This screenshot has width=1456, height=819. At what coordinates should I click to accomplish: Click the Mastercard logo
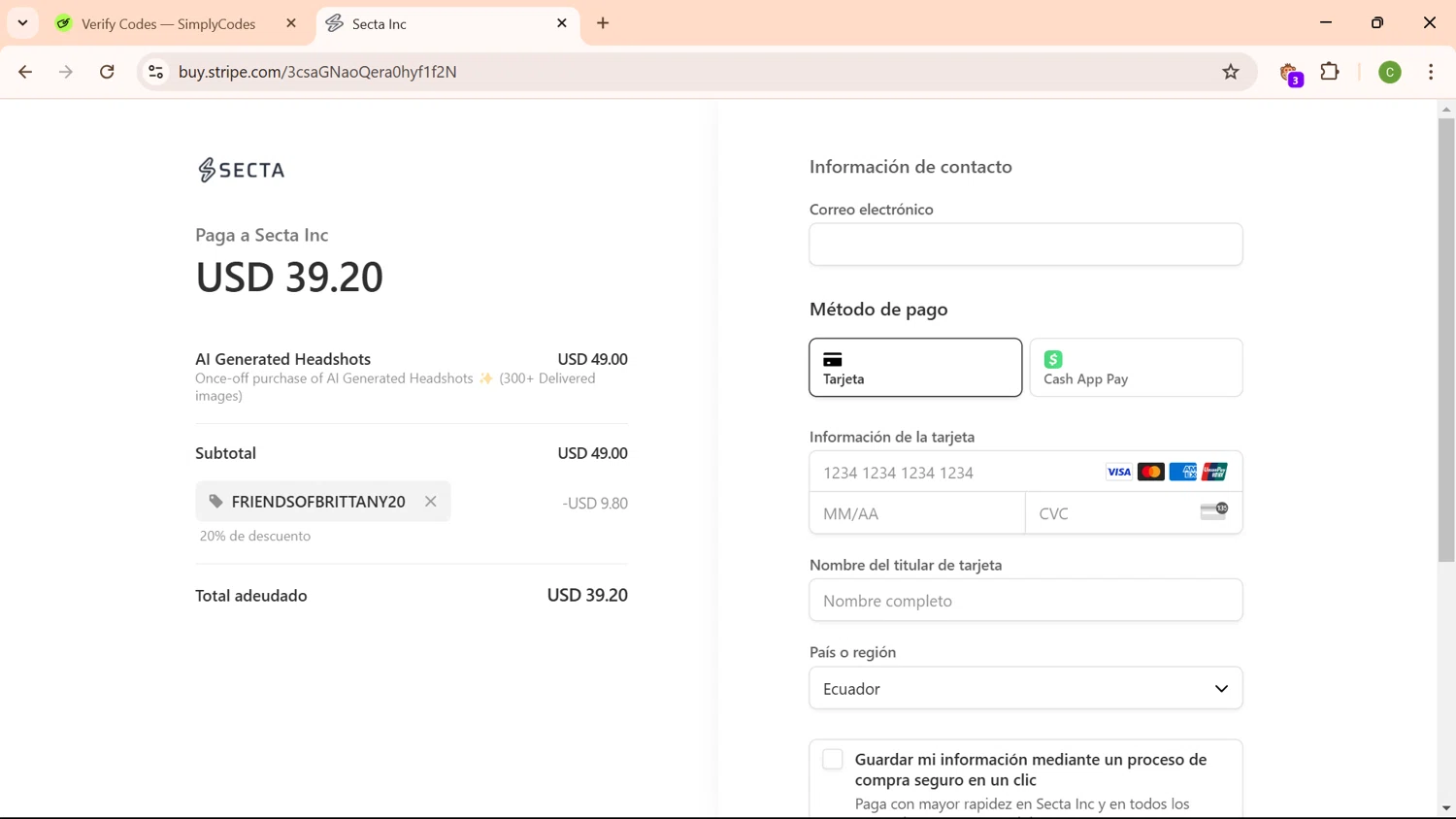pos(1151,473)
